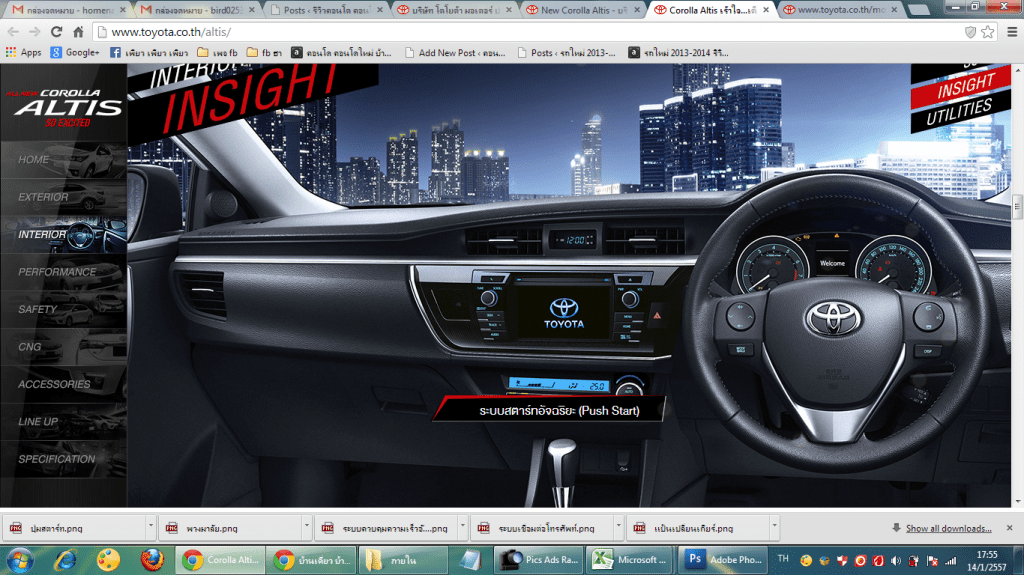1024x575 pixels.
Task: Reload the Toyota Altis page
Action: [x=57, y=32]
